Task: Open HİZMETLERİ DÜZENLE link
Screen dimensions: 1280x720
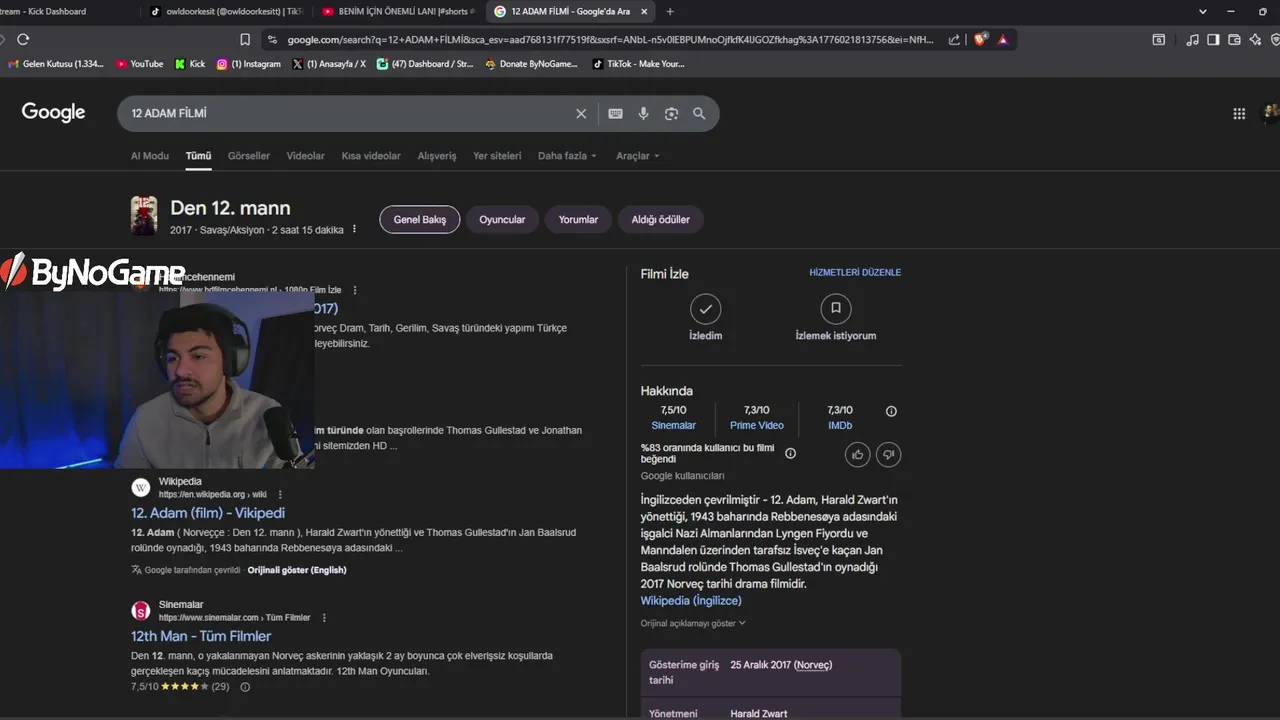Action: coord(855,272)
